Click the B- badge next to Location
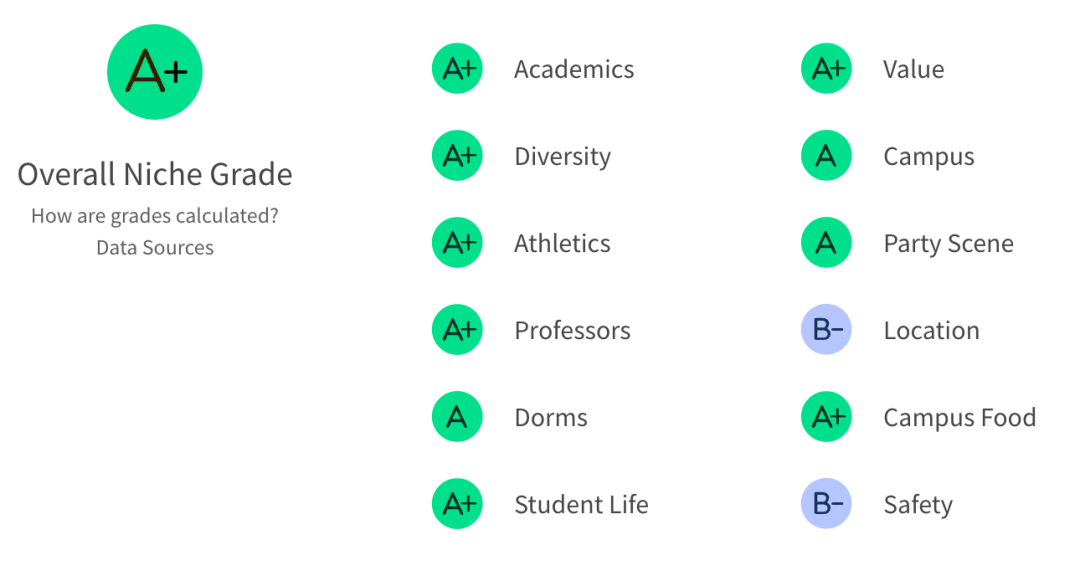Screen dimensions: 1080x576 (826, 330)
